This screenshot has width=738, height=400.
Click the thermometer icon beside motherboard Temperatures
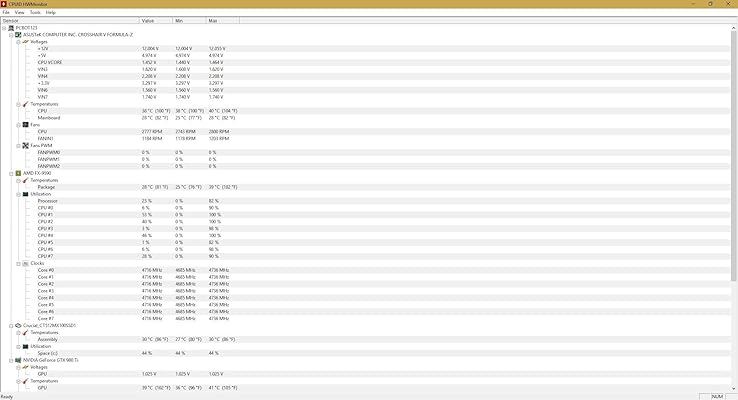[x=25, y=104]
